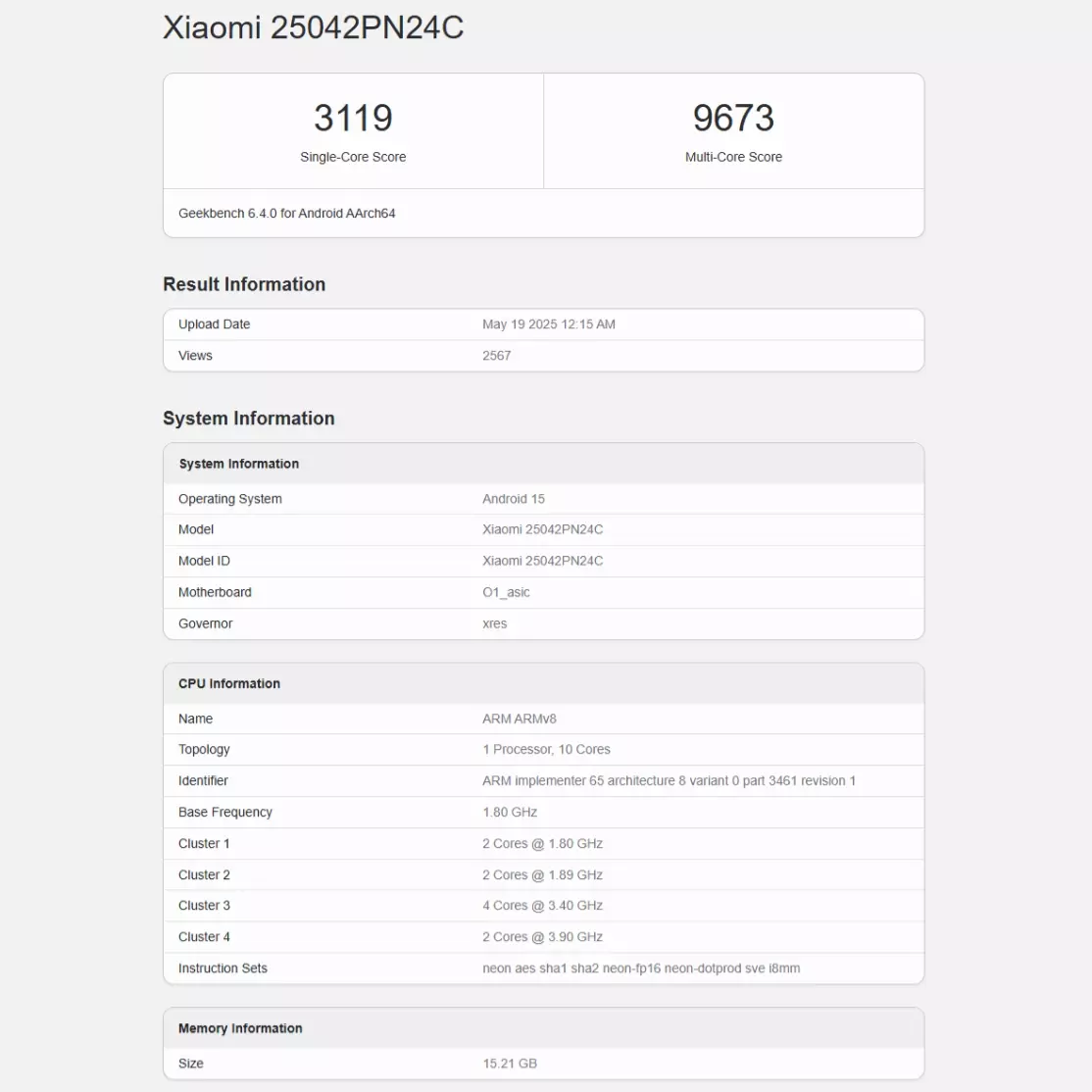This screenshot has height=1092, width=1092.
Task: Select the Android 15 value
Action: coord(514,499)
